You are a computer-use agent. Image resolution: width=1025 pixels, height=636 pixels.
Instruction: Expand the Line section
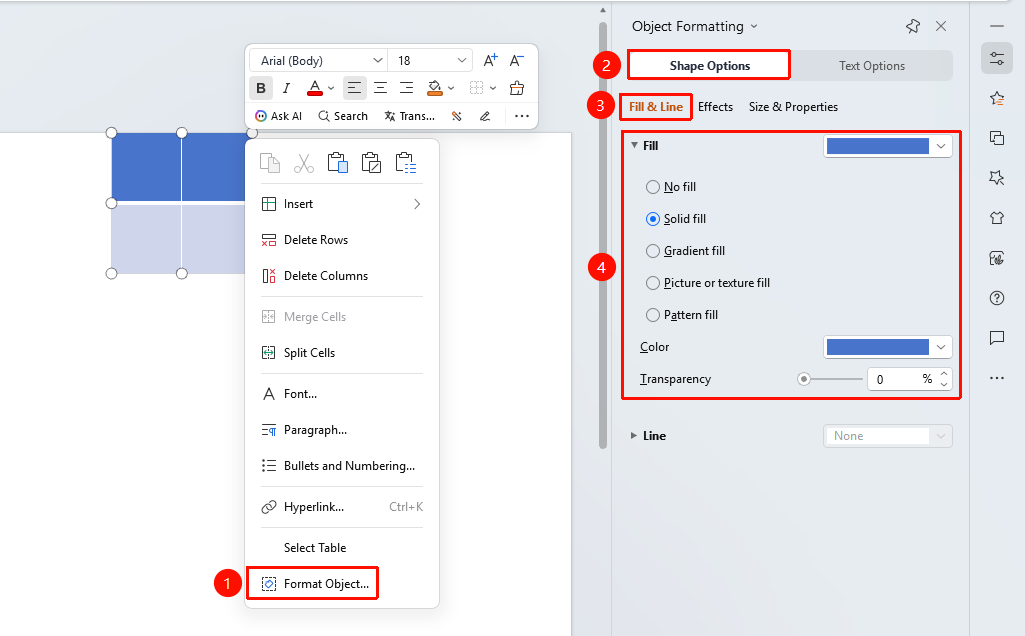[633, 435]
